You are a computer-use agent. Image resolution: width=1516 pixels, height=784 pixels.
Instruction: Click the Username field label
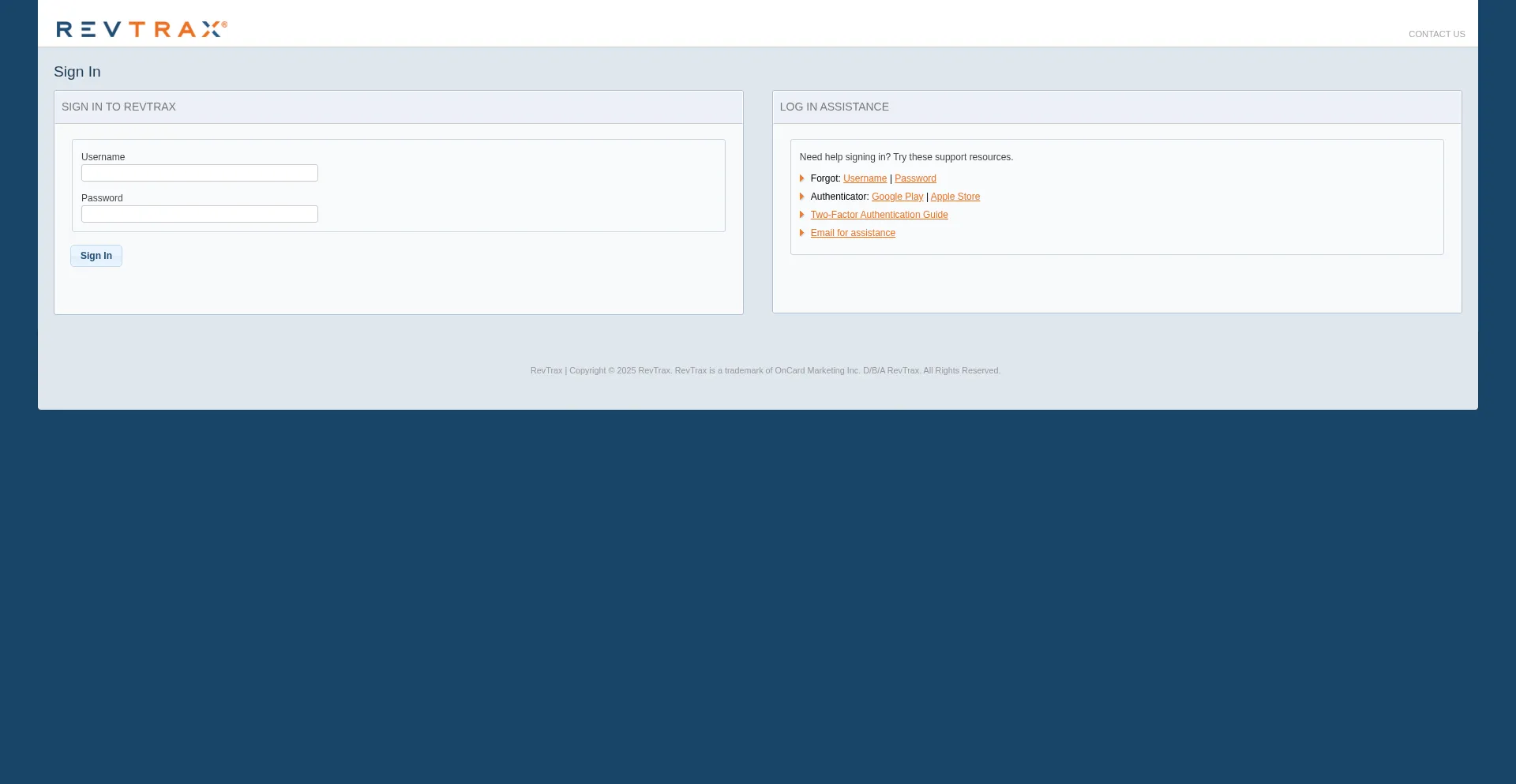click(103, 157)
